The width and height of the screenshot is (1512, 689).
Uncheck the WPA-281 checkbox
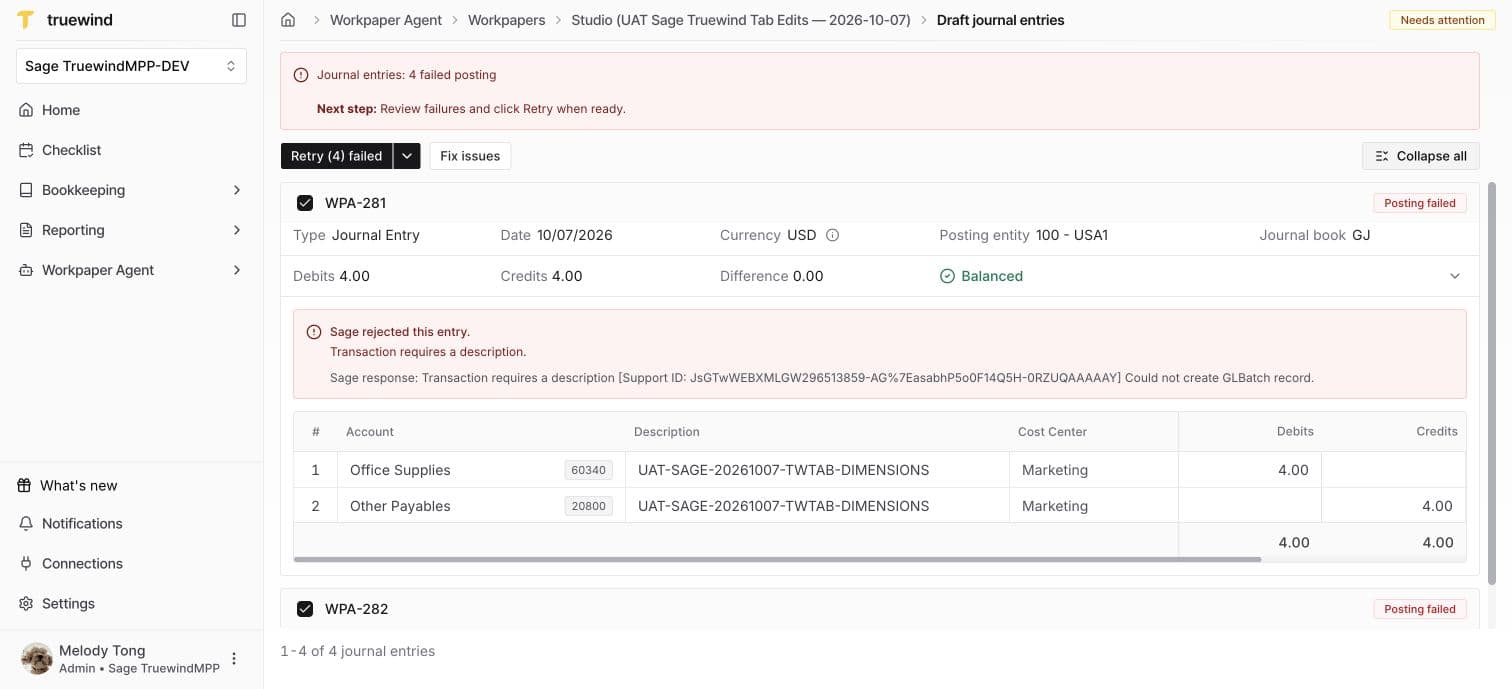pyautogui.click(x=305, y=203)
